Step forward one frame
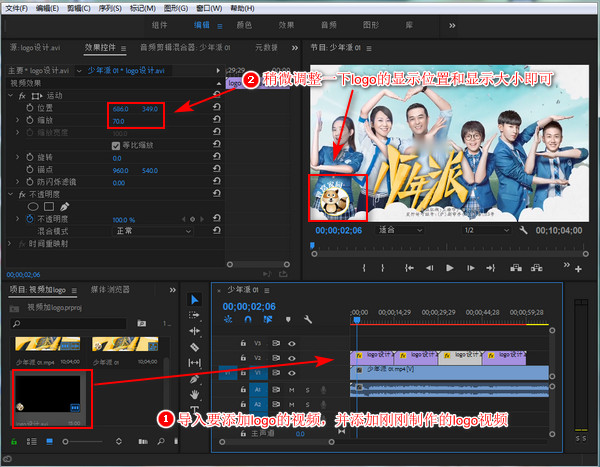This screenshot has height=467, width=600. (471, 268)
